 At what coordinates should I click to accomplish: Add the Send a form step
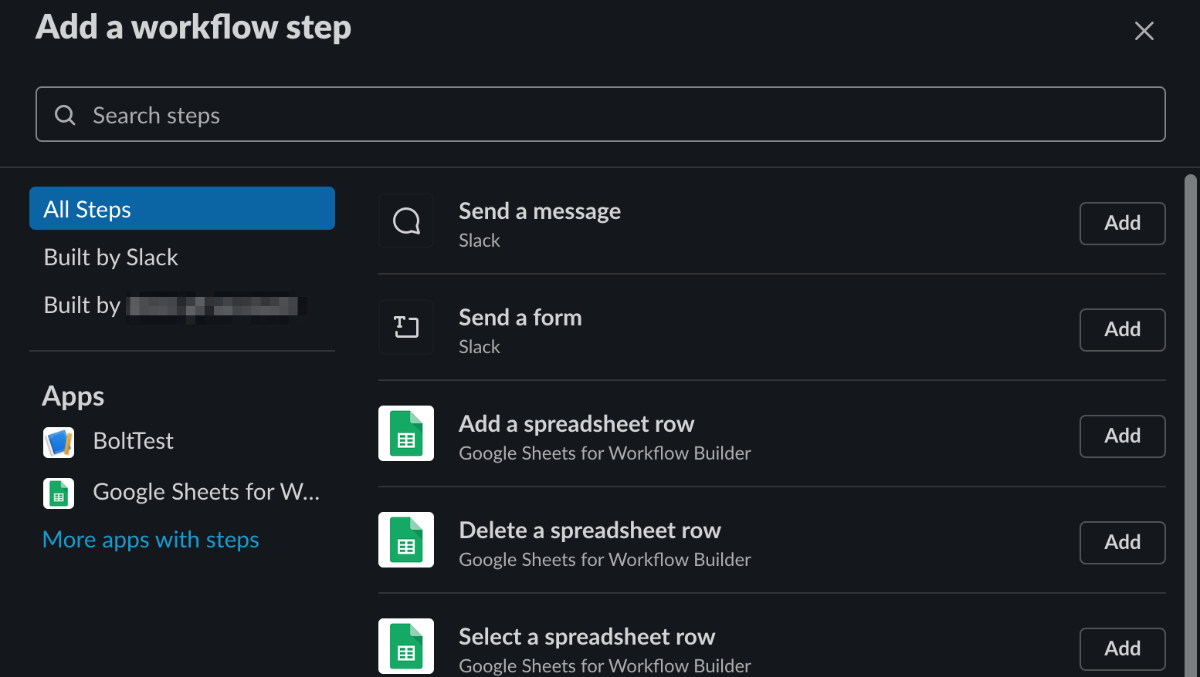[x=1122, y=329]
